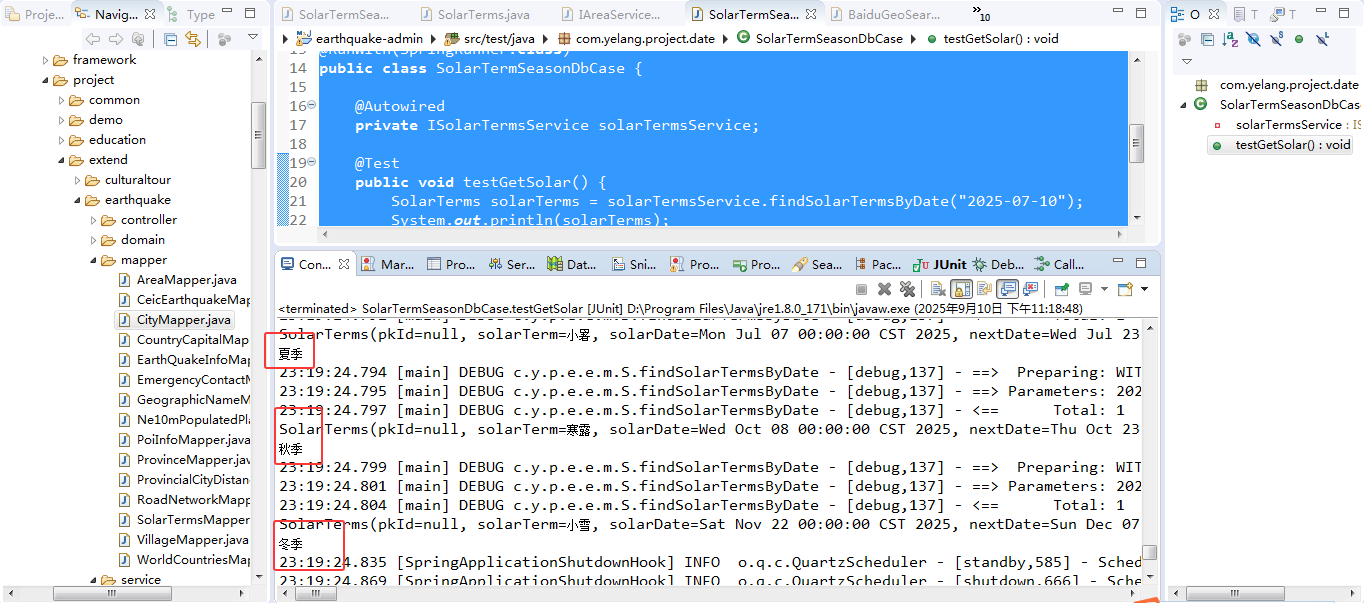1364x603 pixels.
Task: Click the Display Selected Console icon
Action: tap(1085, 289)
